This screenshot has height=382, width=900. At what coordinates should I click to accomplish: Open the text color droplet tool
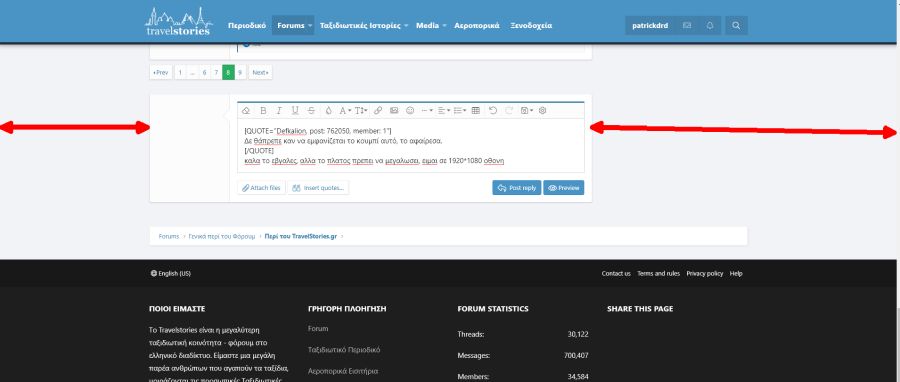(x=328, y=111)
